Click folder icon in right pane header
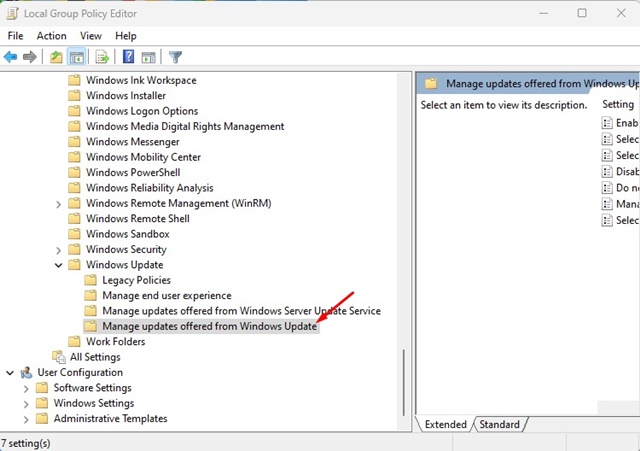Screen dimensions: 640x451 (x=431, y=84)
